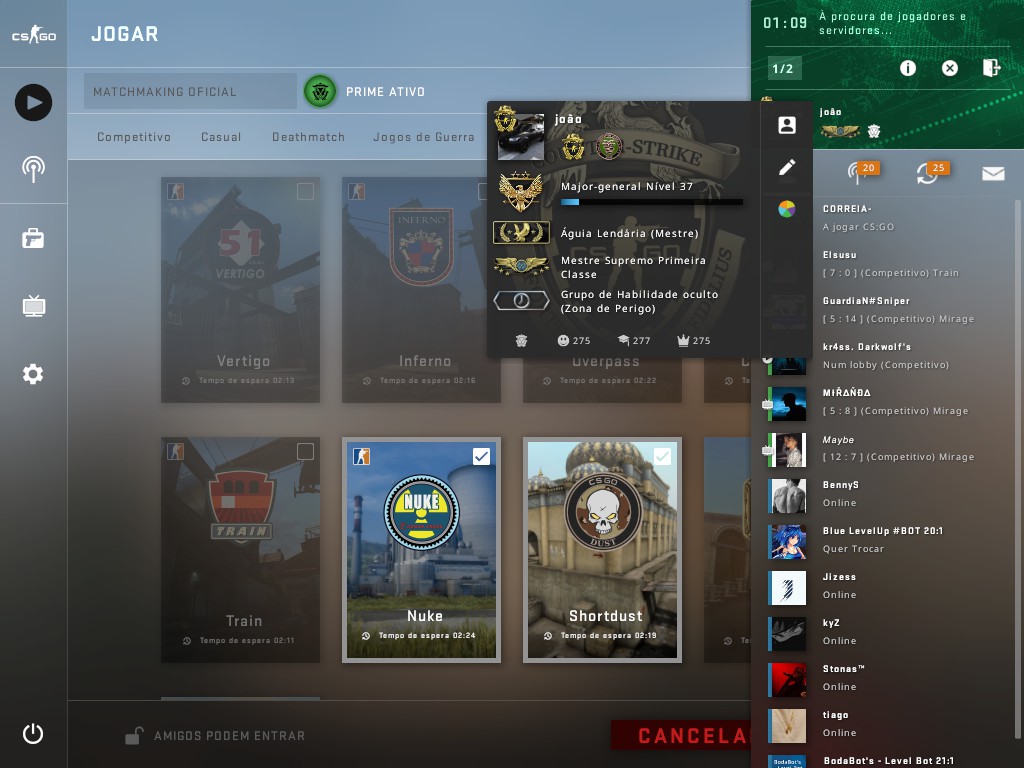Click the power quit icon
The height and width of the screenshot is (768, 1024).
pos(33,734)
